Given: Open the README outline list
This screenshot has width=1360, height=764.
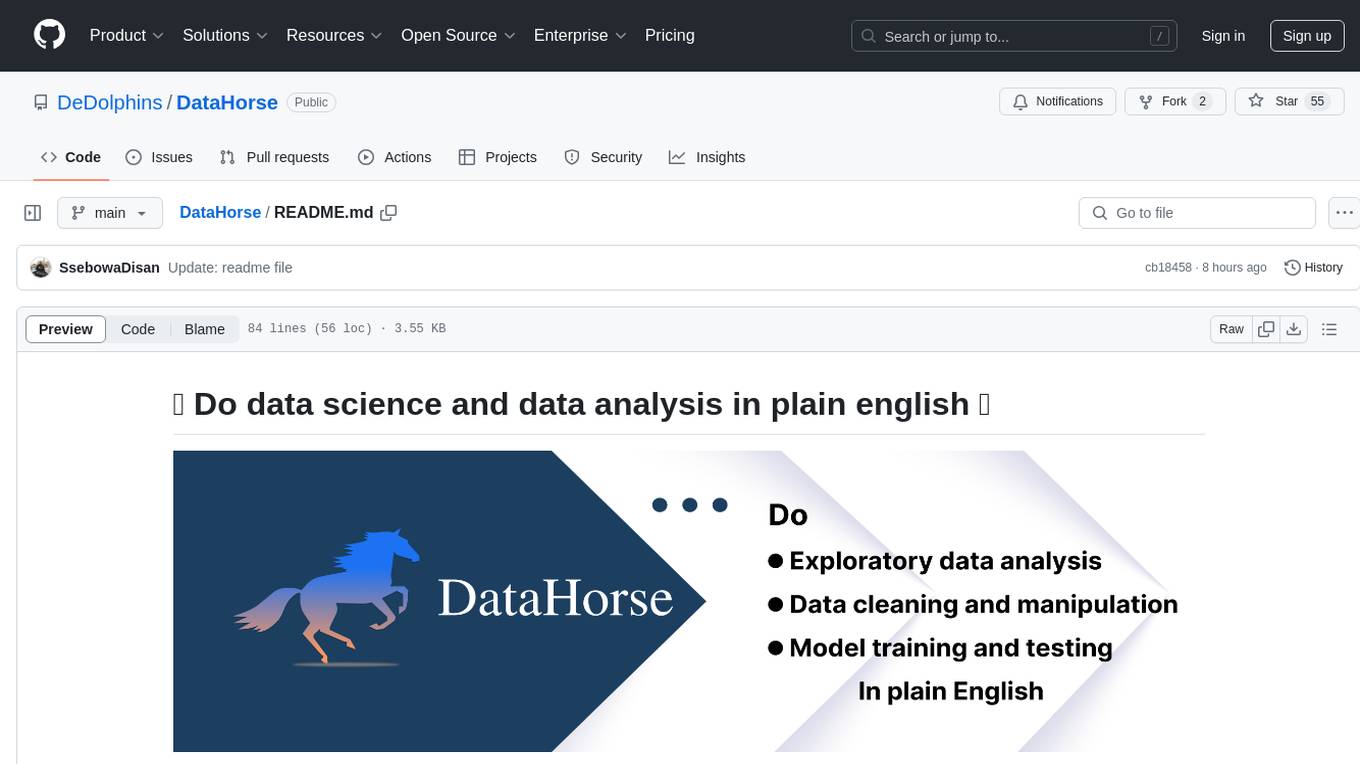Looking at the screenshot, I should (1329, 329).
